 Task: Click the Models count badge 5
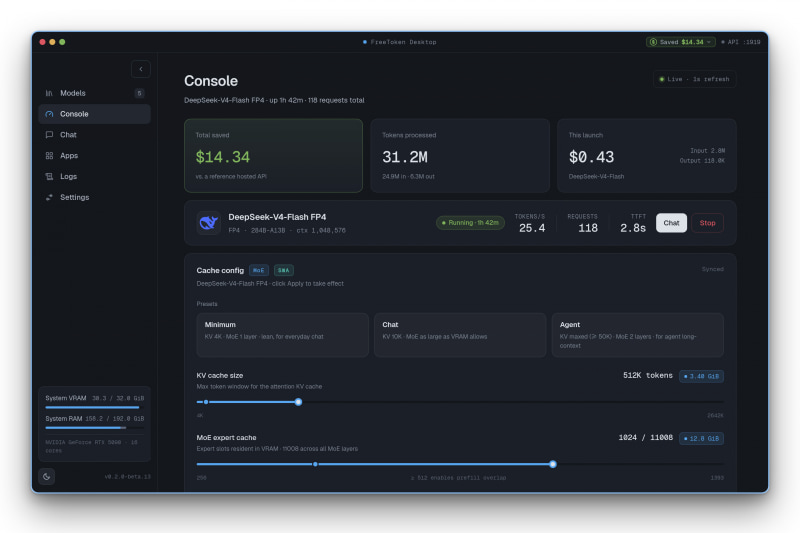point(139,93)
